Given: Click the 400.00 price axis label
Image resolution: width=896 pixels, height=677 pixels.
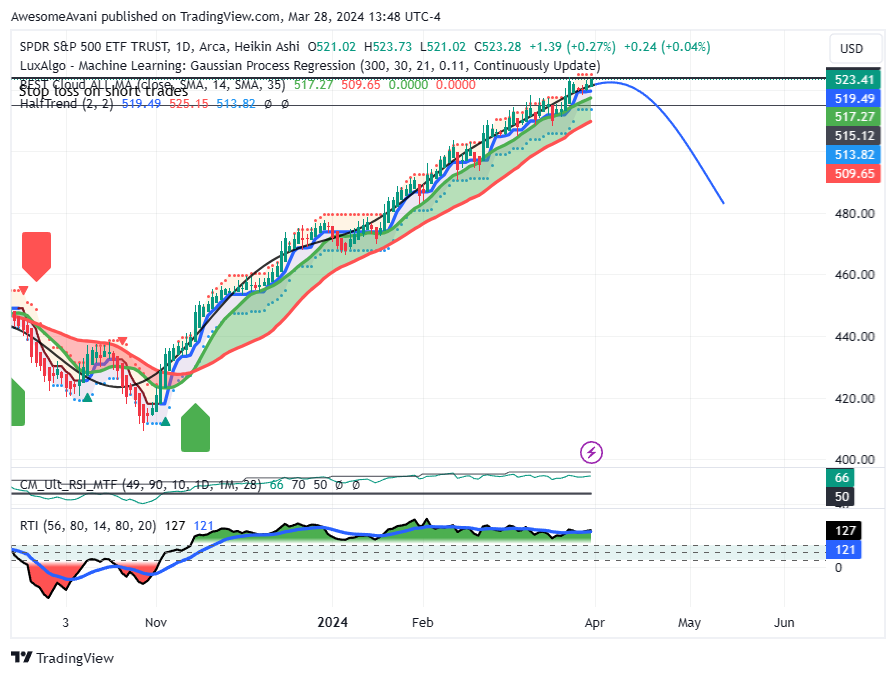Looking at the screenshot, I should click(854, 459).
